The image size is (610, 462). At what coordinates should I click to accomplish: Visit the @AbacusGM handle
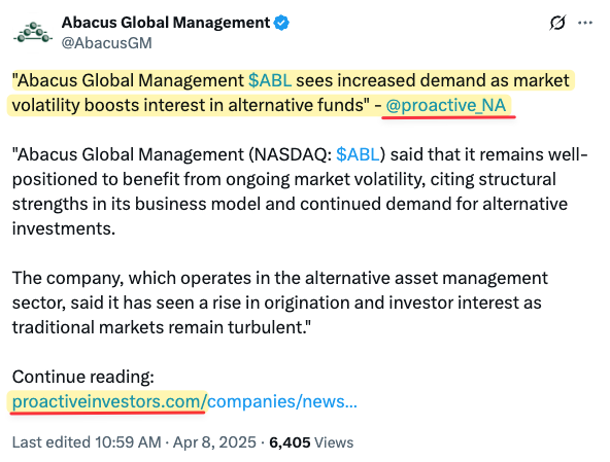107,43
